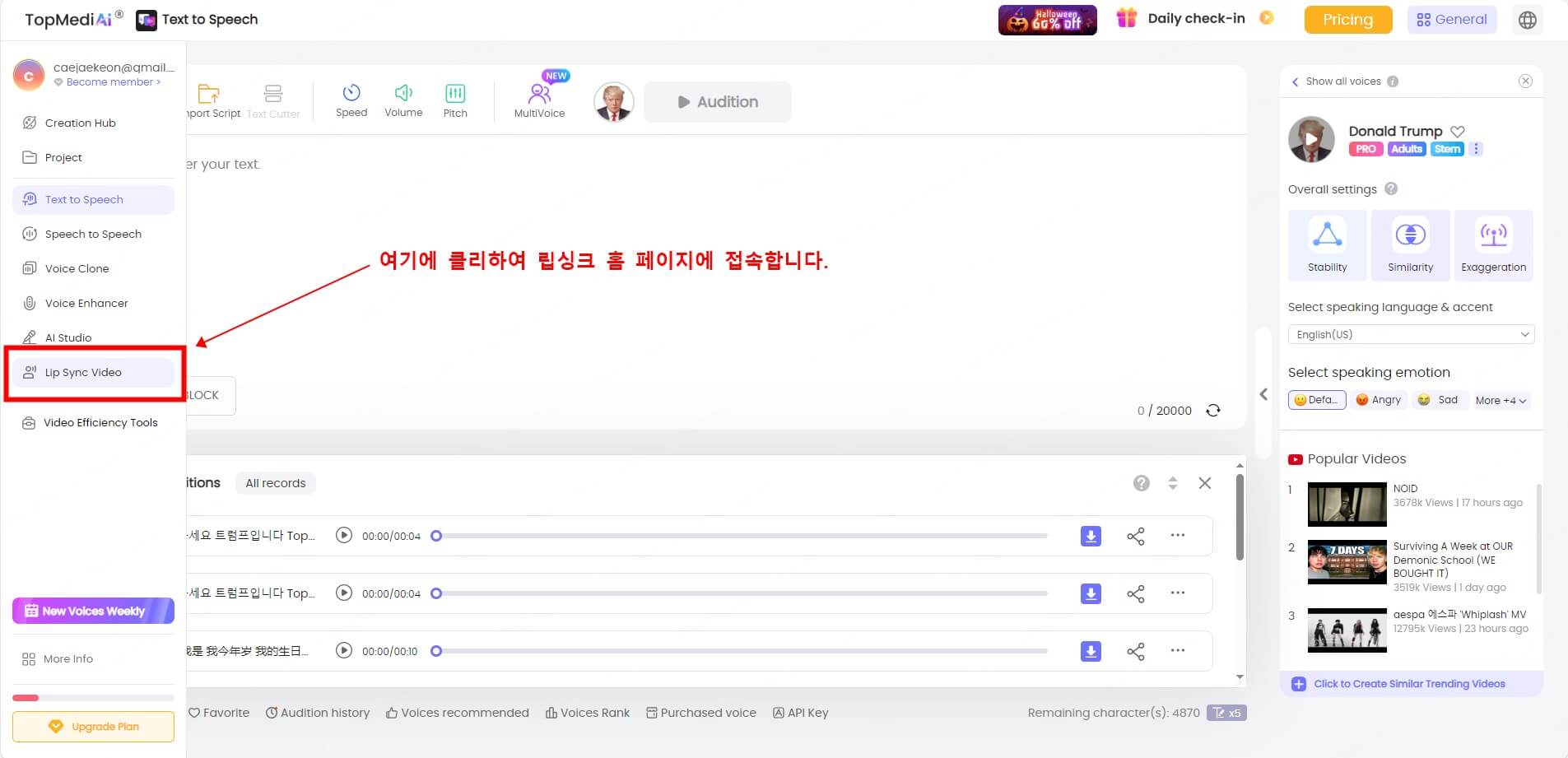The width and height of the screenshot is (1568, 758).
Task: Open the Voices Rank link
Action: 588,713
